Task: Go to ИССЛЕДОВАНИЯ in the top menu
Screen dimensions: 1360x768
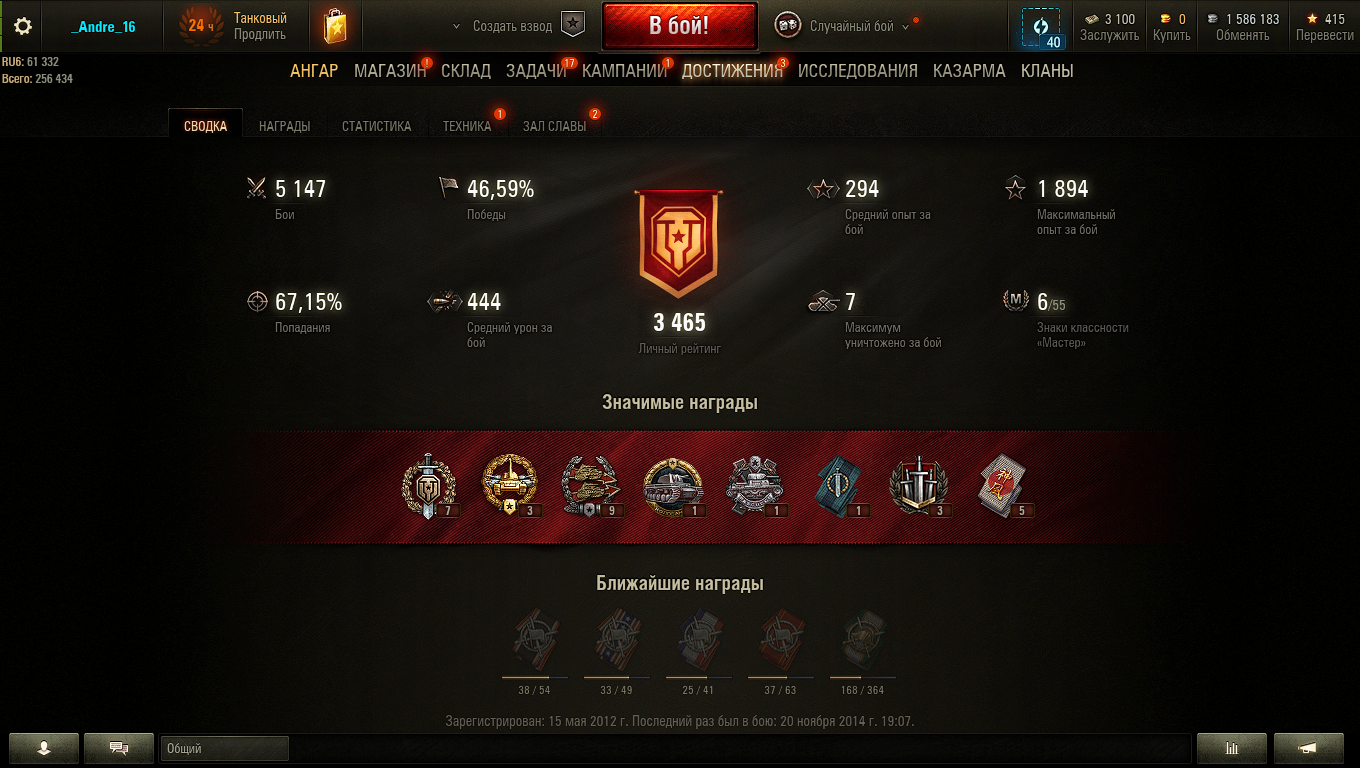Action: 858,71
